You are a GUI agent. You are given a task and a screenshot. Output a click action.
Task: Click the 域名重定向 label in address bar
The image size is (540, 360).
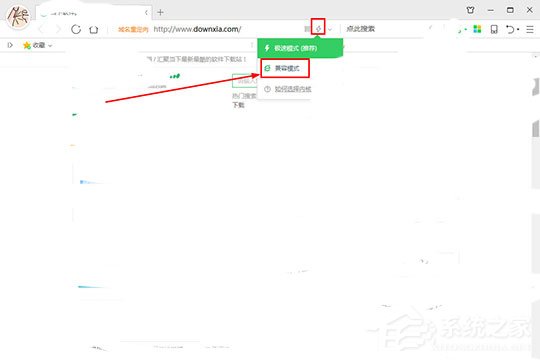[x=133, y=30]
